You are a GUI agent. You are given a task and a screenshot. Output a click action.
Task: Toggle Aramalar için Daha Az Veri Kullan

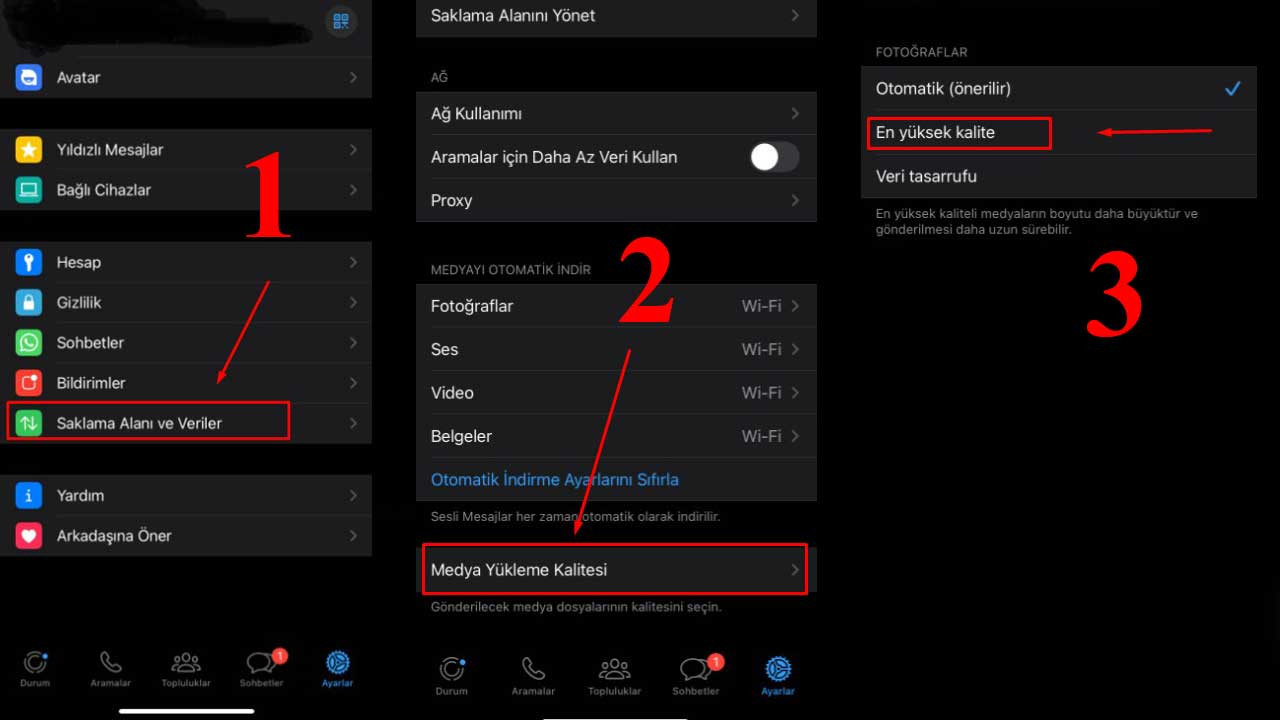pyautogui.click(x=775, y=157)
